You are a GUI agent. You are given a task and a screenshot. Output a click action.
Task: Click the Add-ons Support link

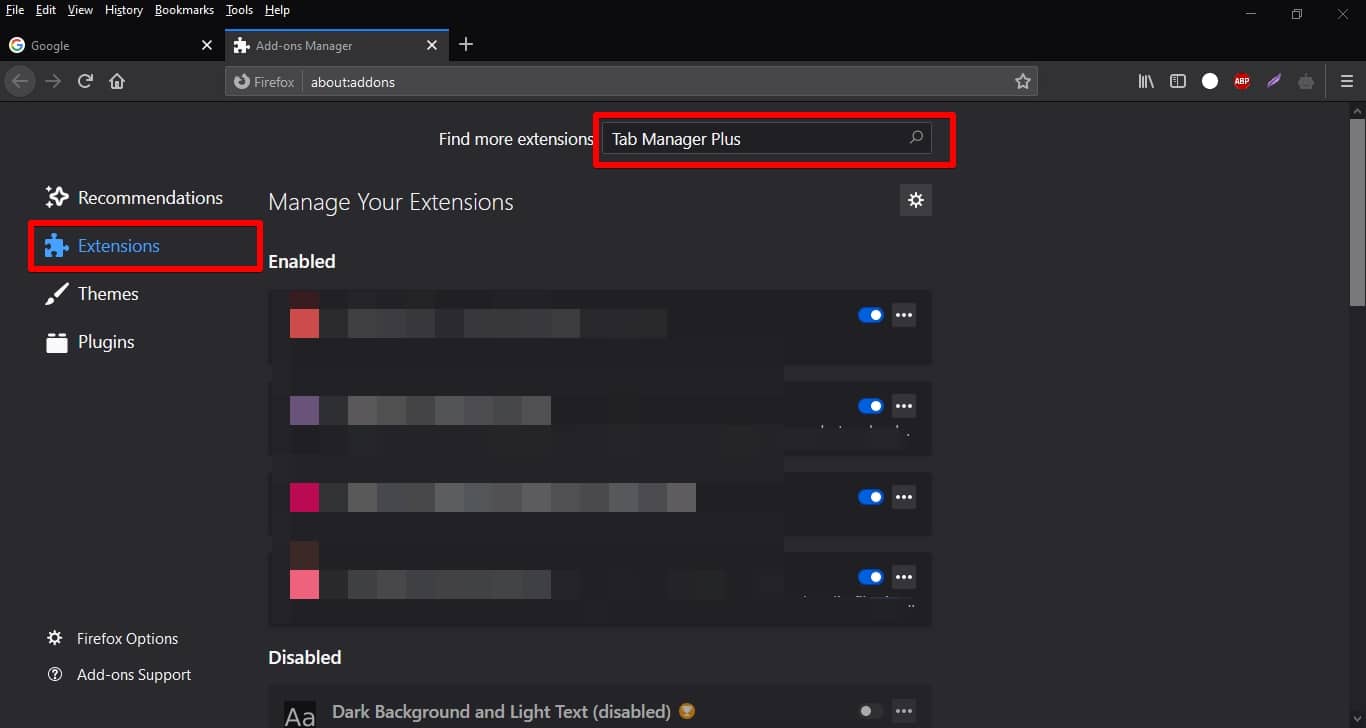tap(133, 674)
